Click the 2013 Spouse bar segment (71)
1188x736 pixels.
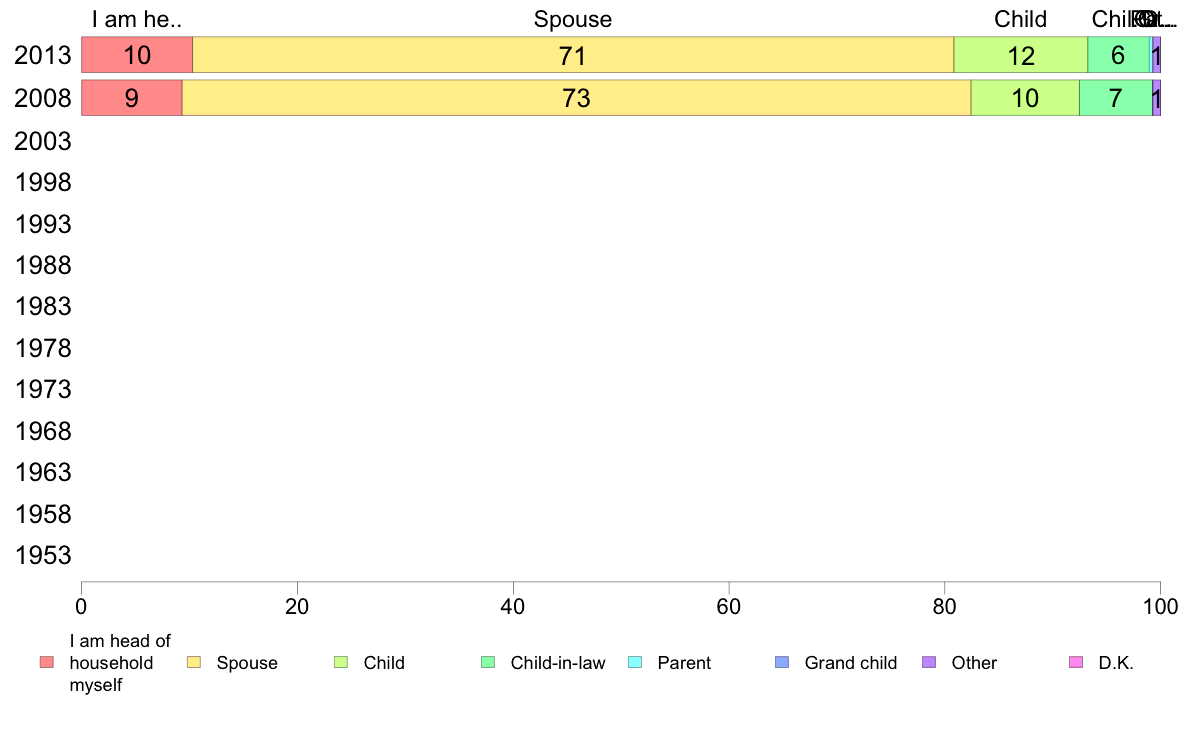point(572,56)
